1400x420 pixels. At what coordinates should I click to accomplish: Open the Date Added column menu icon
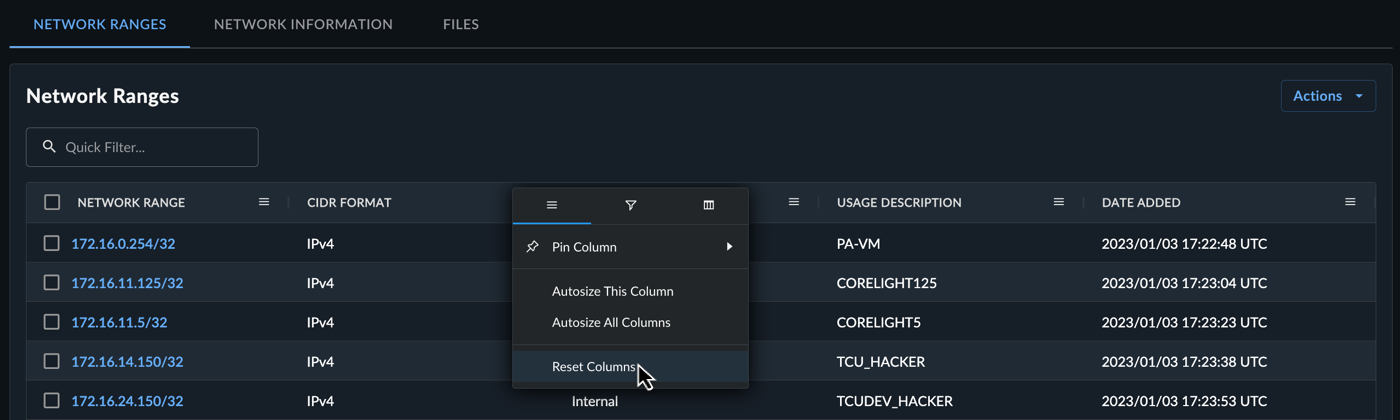click(x=1350, y=202)
